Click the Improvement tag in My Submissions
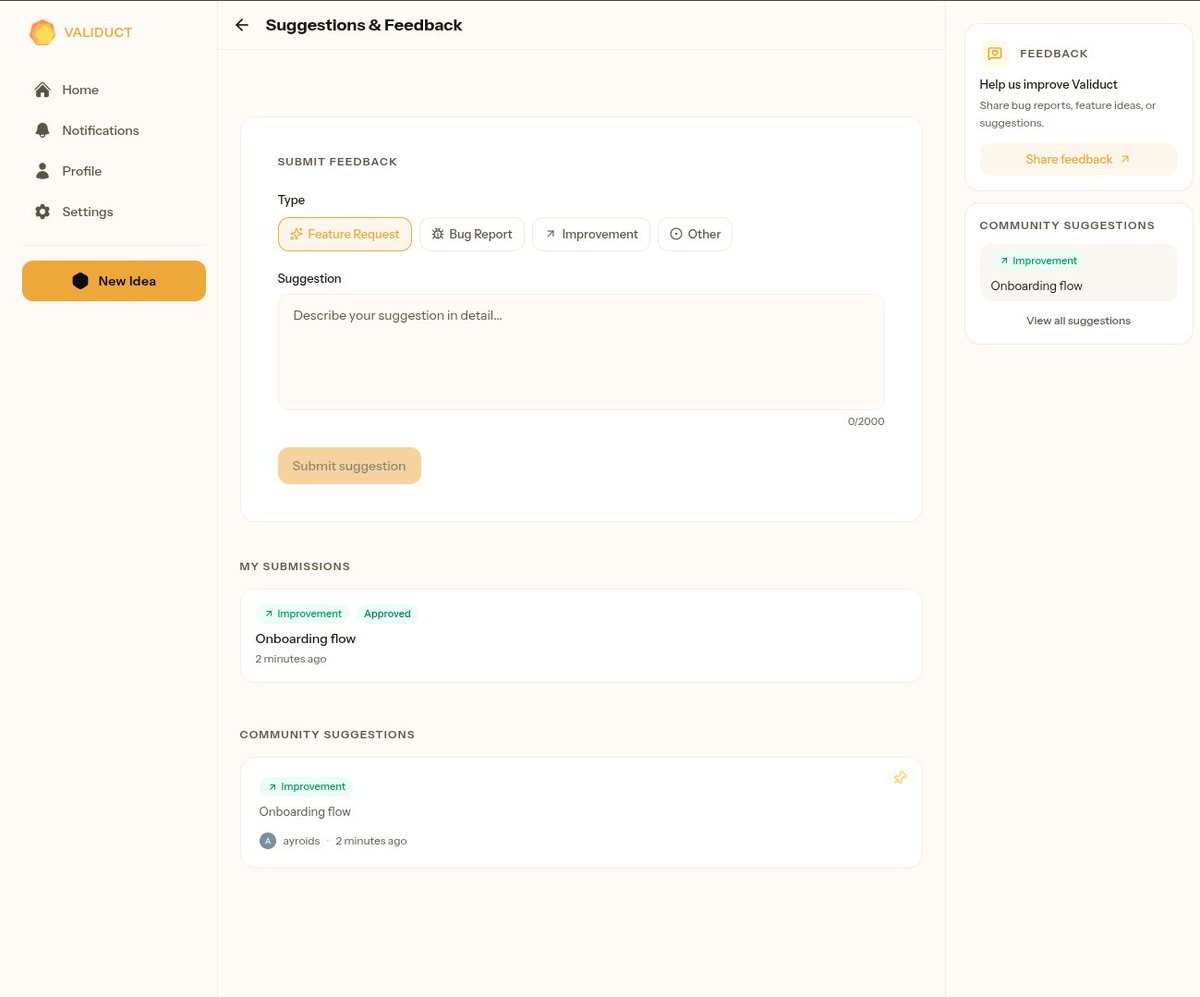This screenshot has height=997, width=1200. (x=302, y=614)
